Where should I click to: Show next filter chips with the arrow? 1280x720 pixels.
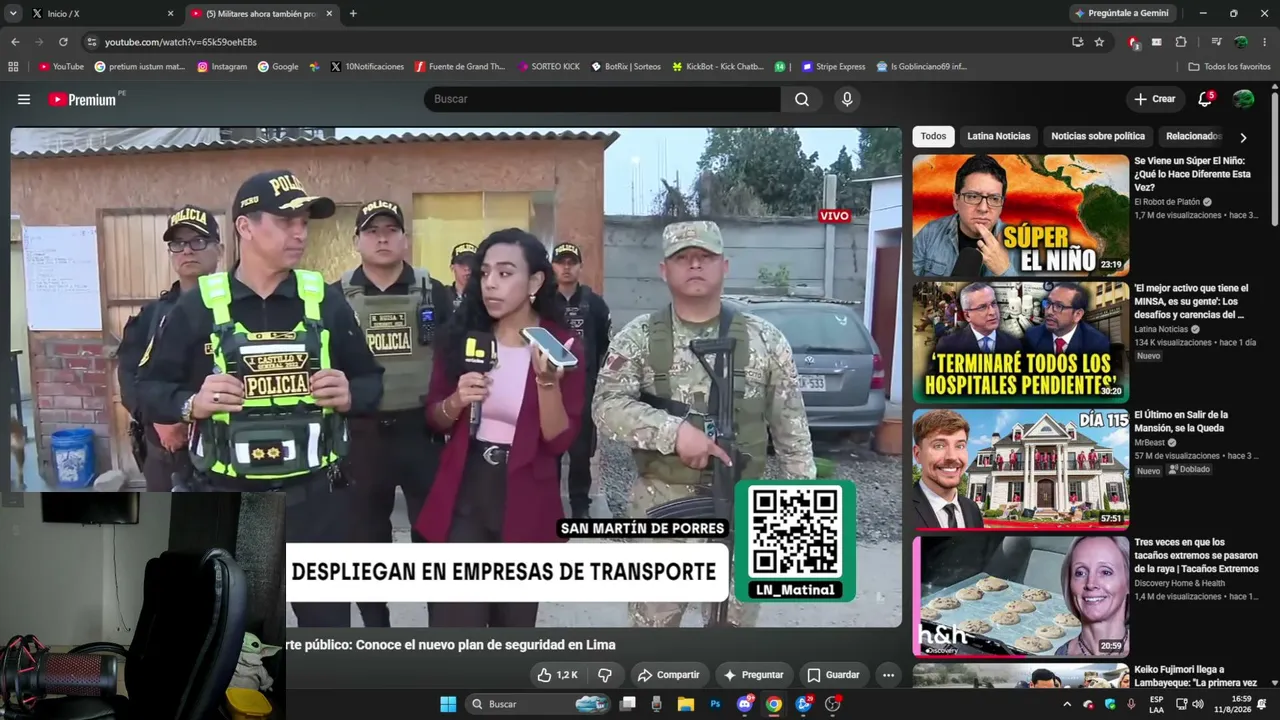[x=1243, y=137]
